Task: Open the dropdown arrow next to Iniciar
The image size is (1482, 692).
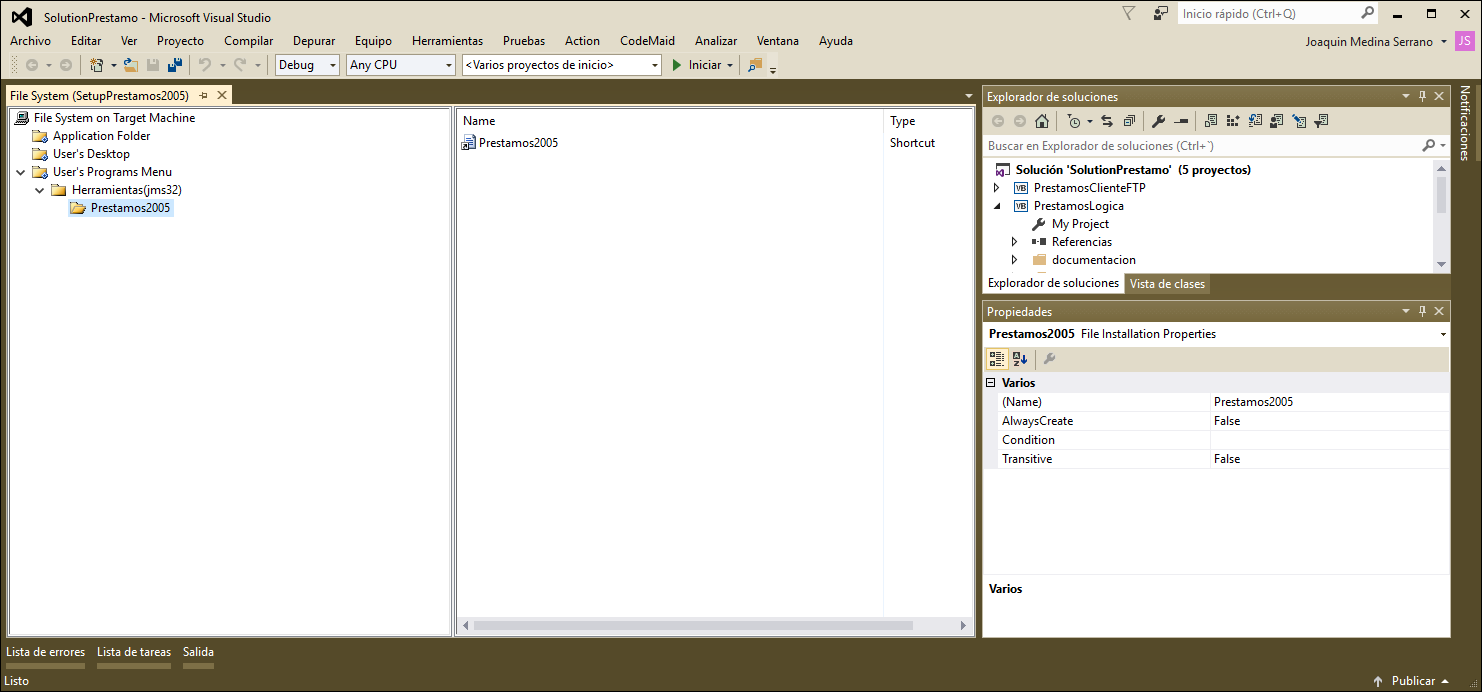Action: (730, 65)
